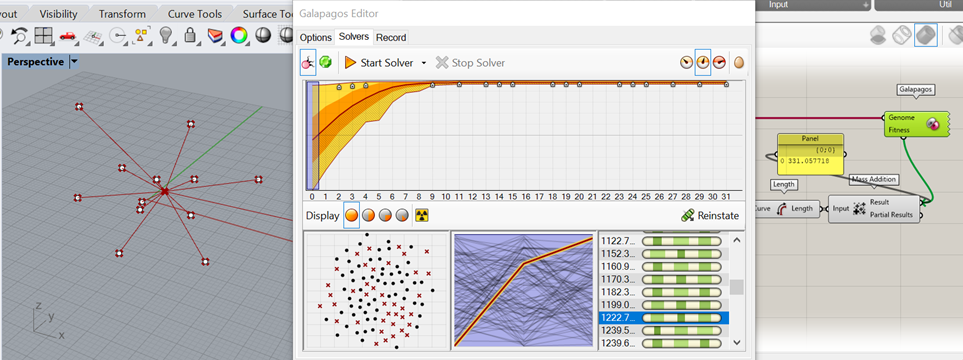The image size is (963, 360).
Task: Click the red car toolbar icon
Action: click(x=67, y=36)
